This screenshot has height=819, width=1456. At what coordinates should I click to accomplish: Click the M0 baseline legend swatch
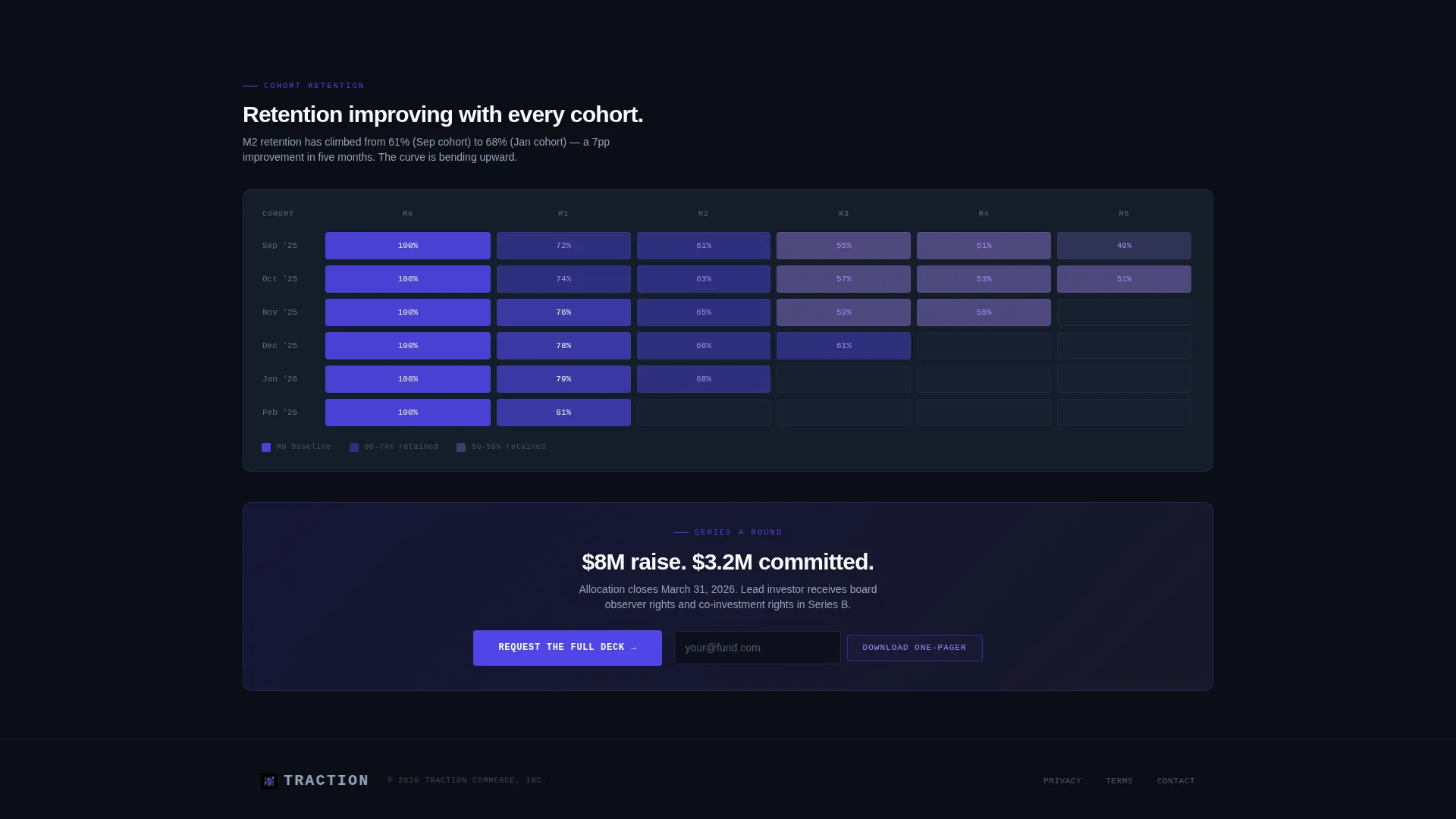point(266,447)
